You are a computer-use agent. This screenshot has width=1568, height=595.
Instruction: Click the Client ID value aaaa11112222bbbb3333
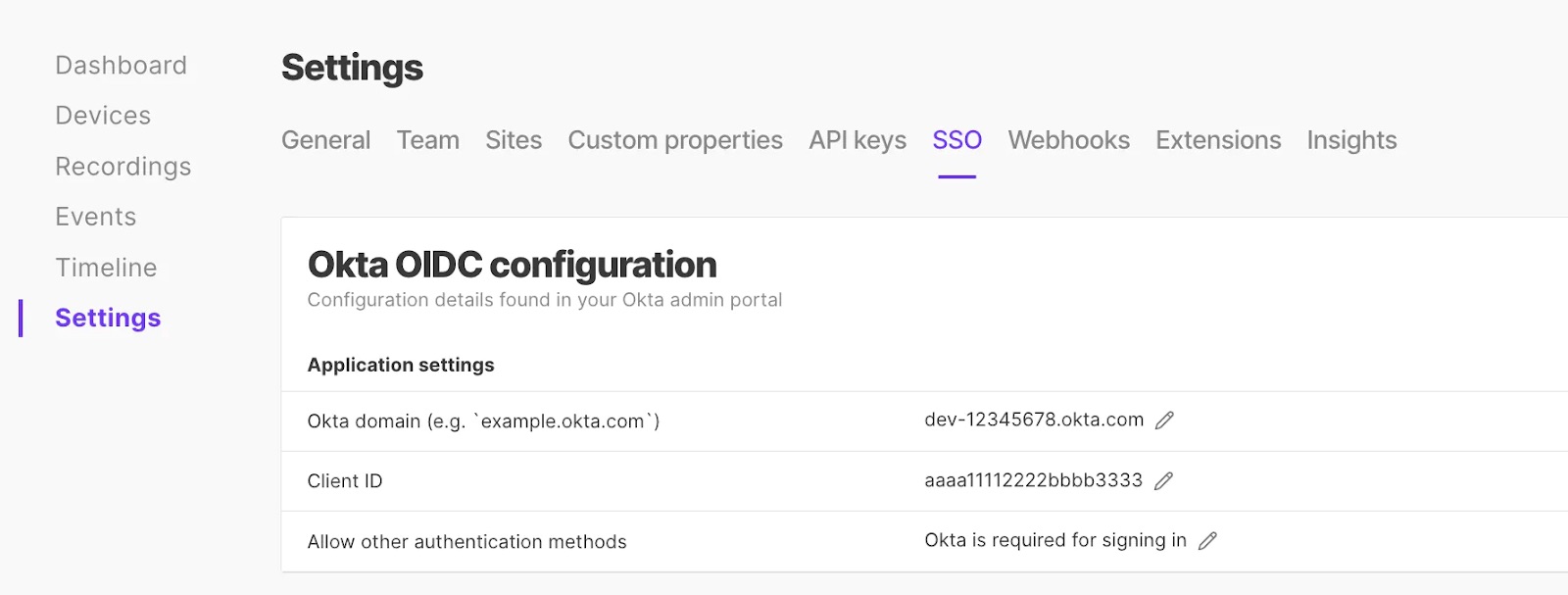click(x=1033, y=480)
